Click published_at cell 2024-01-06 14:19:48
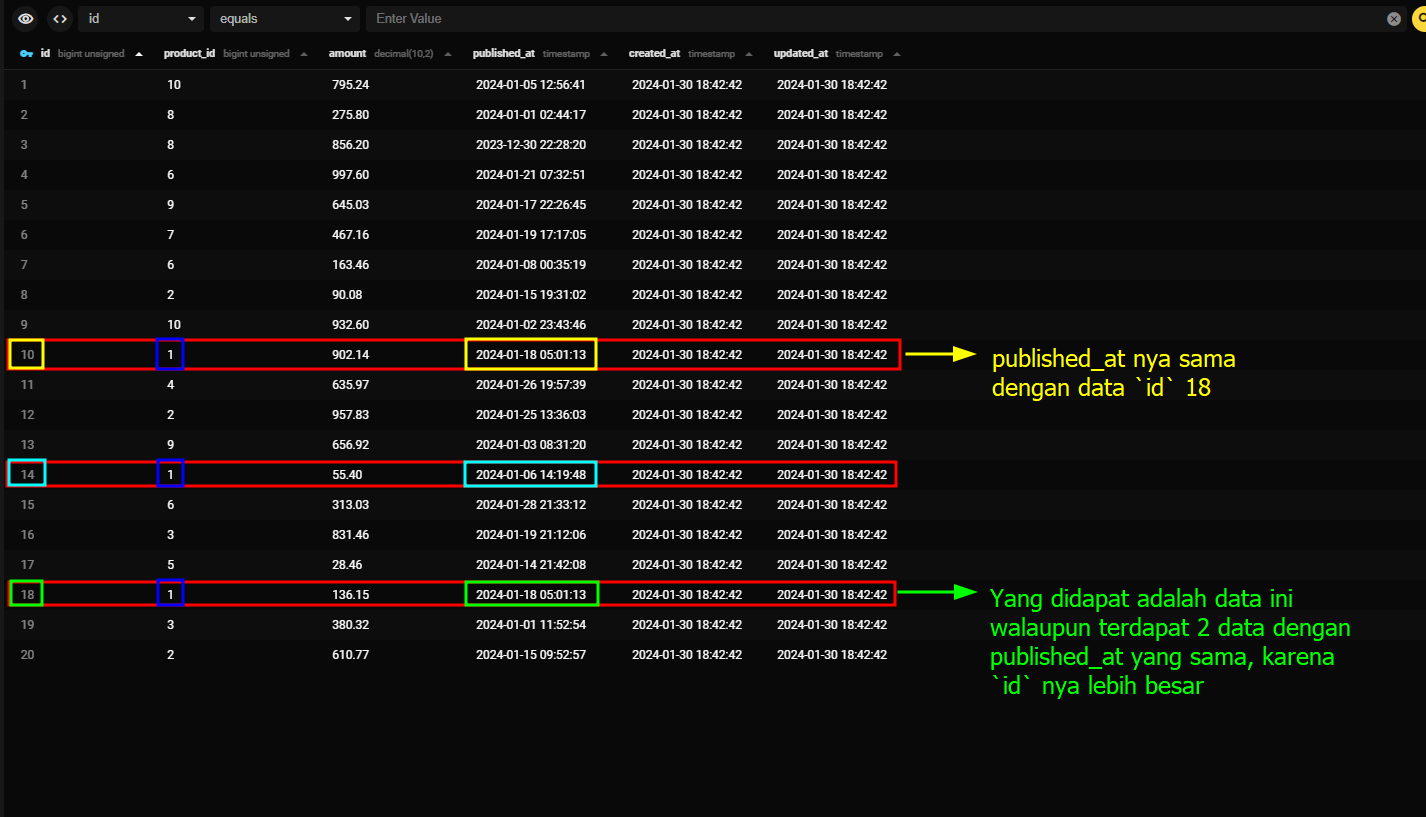This screenshot has width=1426, height=817. click(x=530, y=475)
